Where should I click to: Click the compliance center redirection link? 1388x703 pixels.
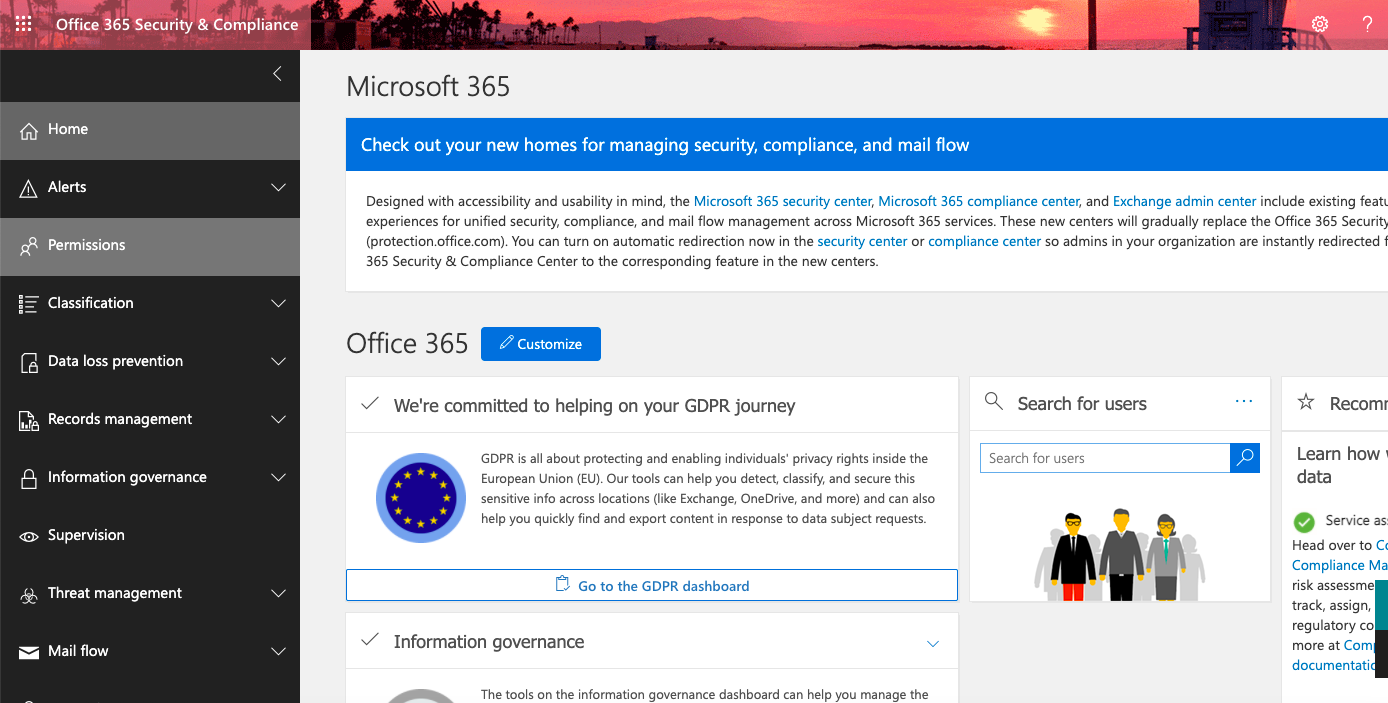point(985,241)
